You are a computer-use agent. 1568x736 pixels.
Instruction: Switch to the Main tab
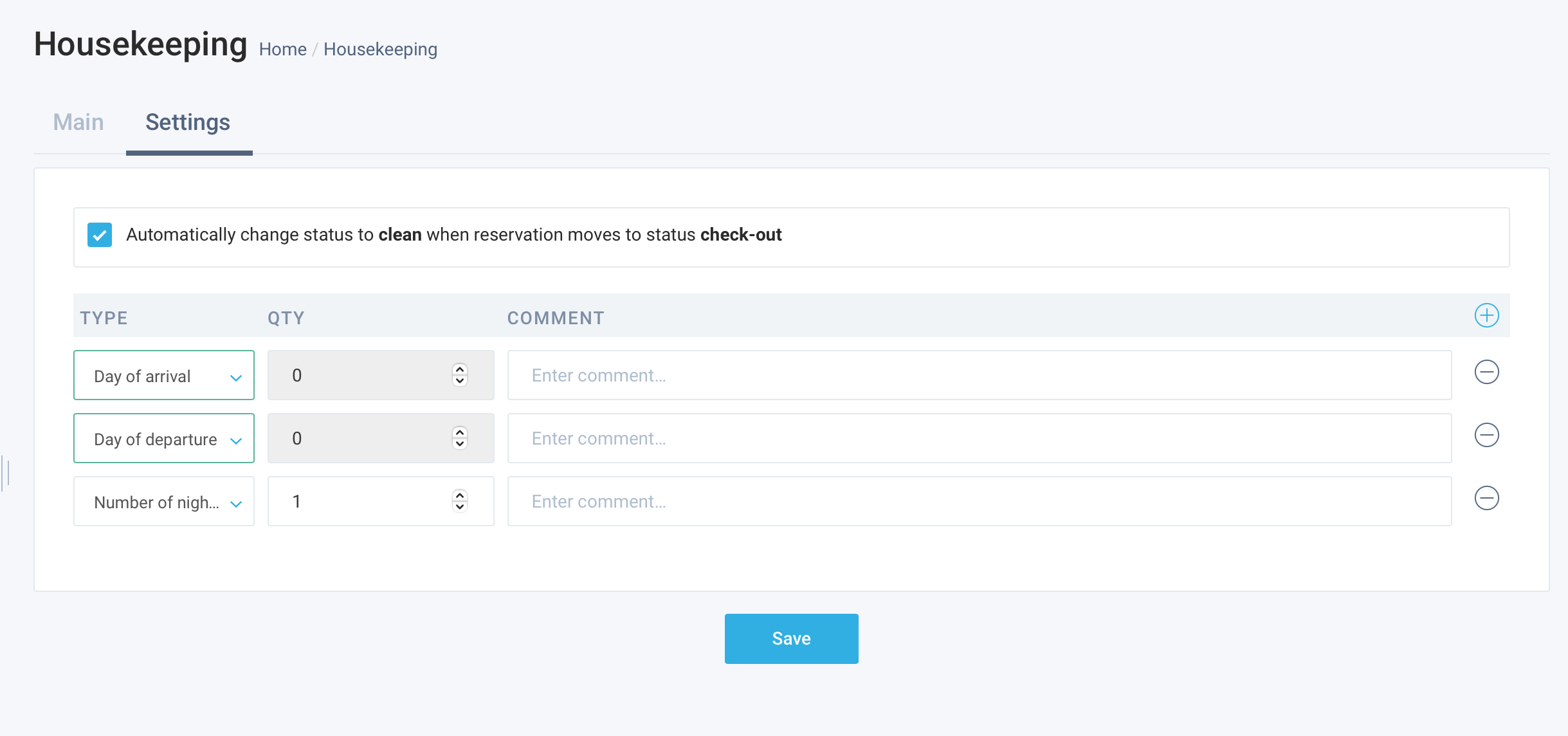(x=78, y=122)
